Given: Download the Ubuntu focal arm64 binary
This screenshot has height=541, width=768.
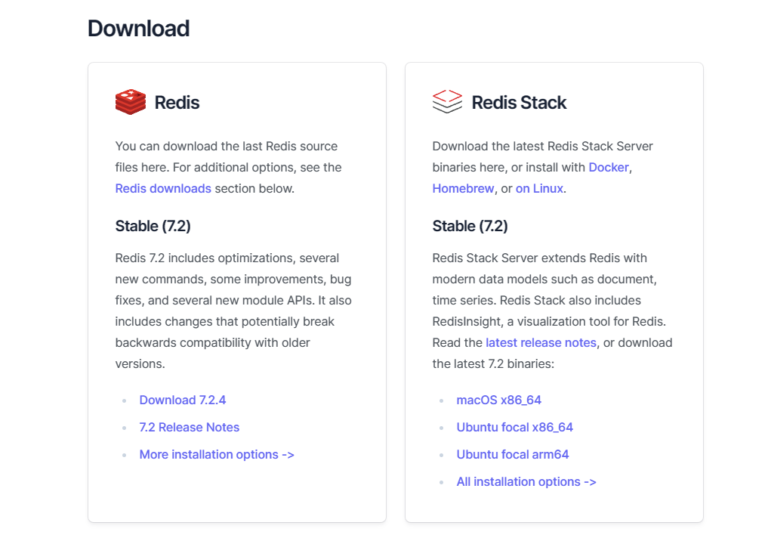Looking at the screenshot, I should [x=512, y=454].
